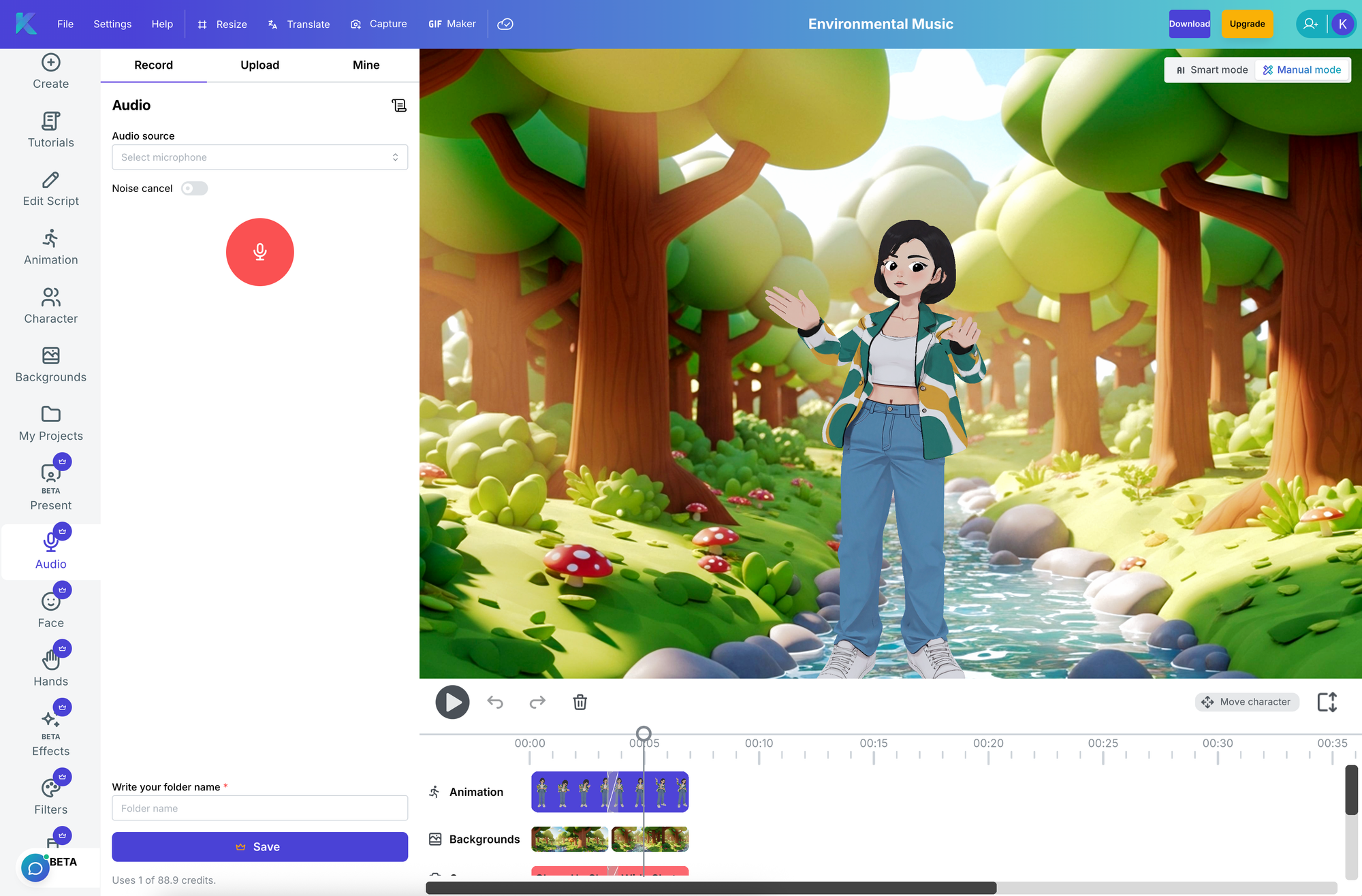Image resolution: width=1362 pixels, height=896 pixels.
Task: Switch to Manual mode
Action: [x=1301, y=69]
